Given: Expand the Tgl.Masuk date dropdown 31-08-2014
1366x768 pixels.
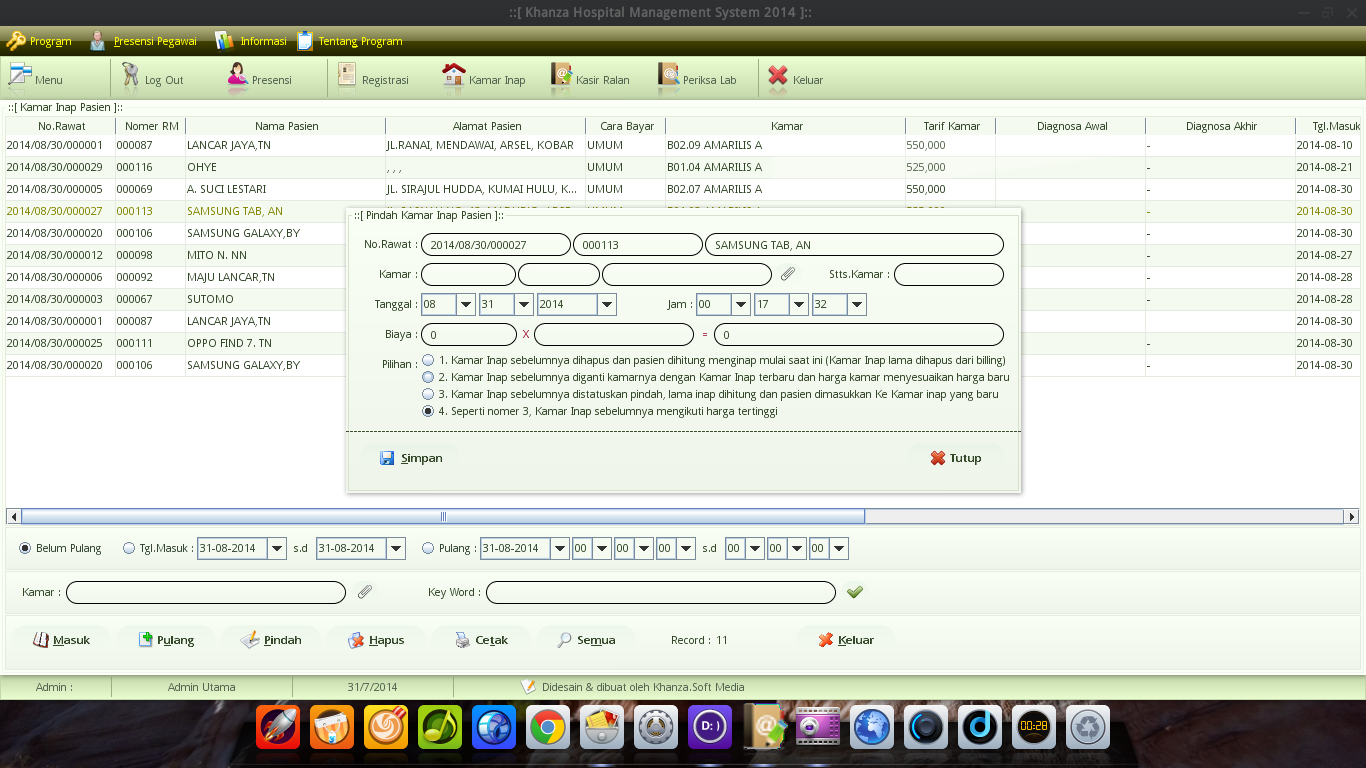Looking at the screenshot, I should pyautogui.click(x=277, y=548).
